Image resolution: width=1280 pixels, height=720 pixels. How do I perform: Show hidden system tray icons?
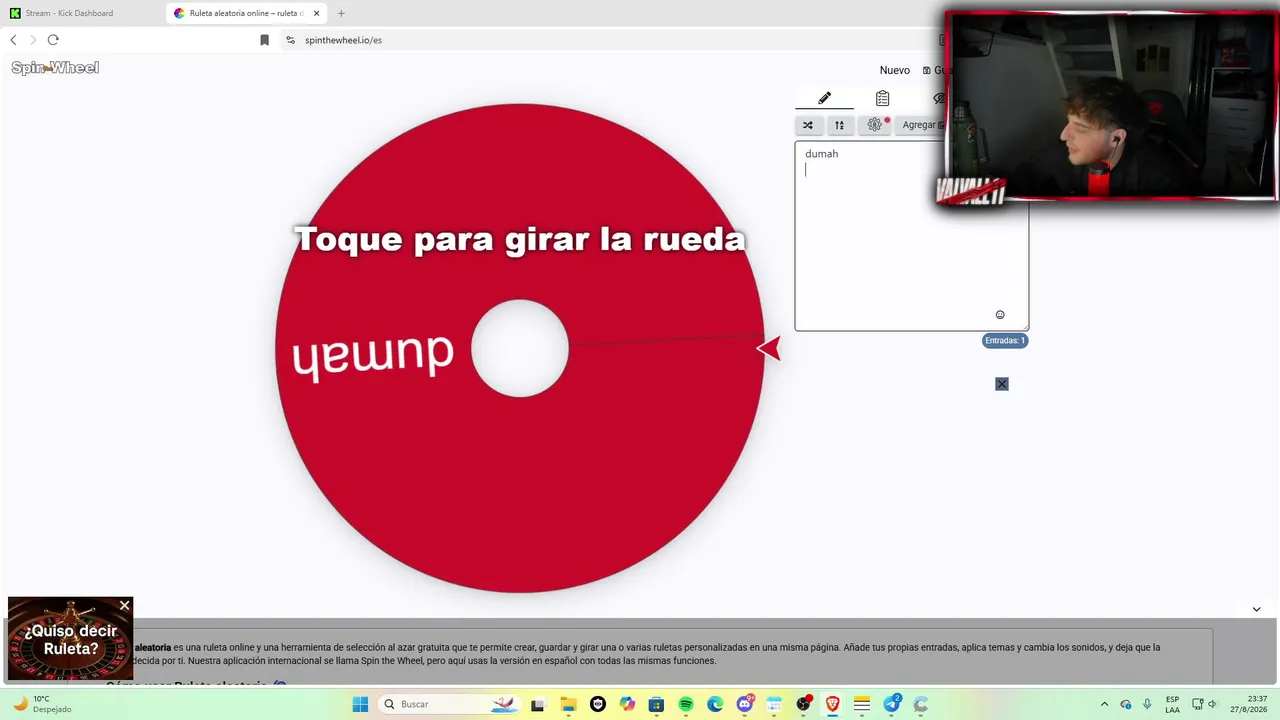point(1104,704)
